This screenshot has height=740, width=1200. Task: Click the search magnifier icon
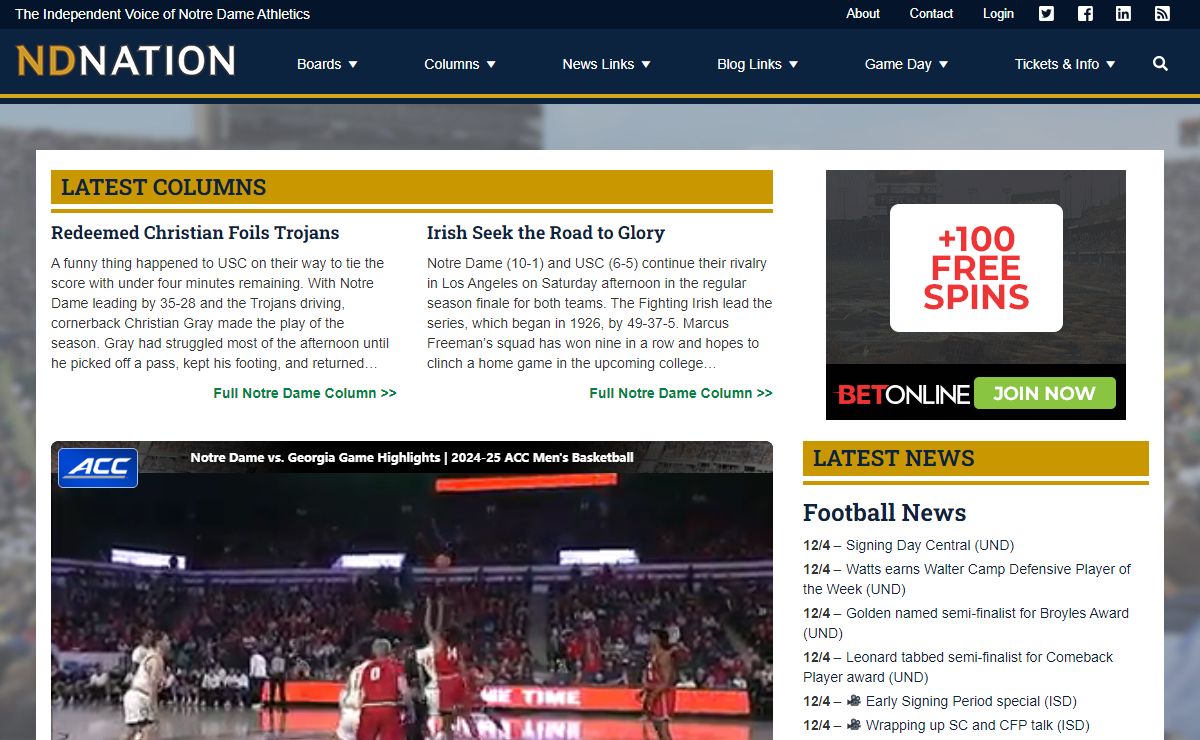pos(1160,64)
